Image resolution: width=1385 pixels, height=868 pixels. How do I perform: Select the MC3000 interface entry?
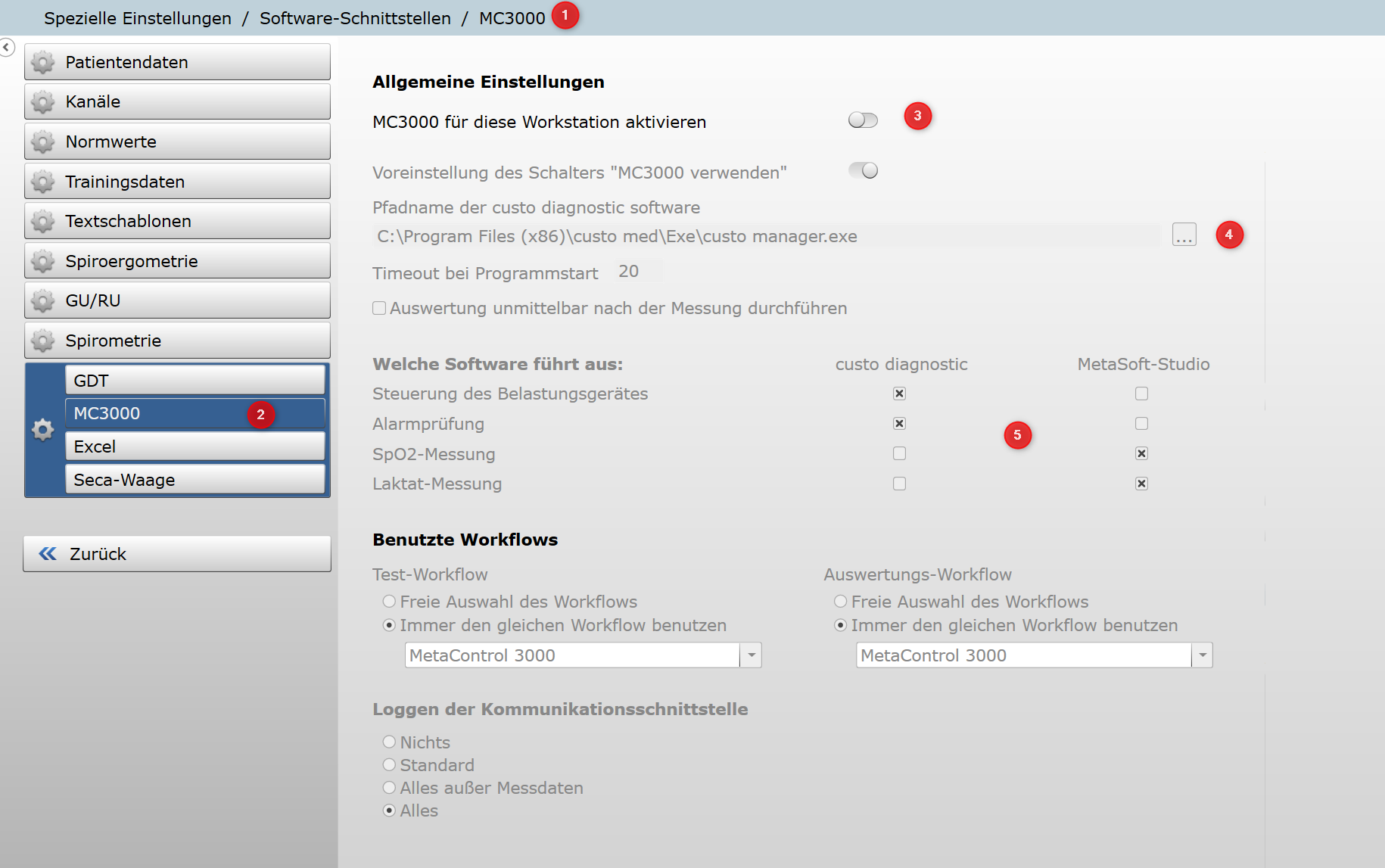pos(195,413)
